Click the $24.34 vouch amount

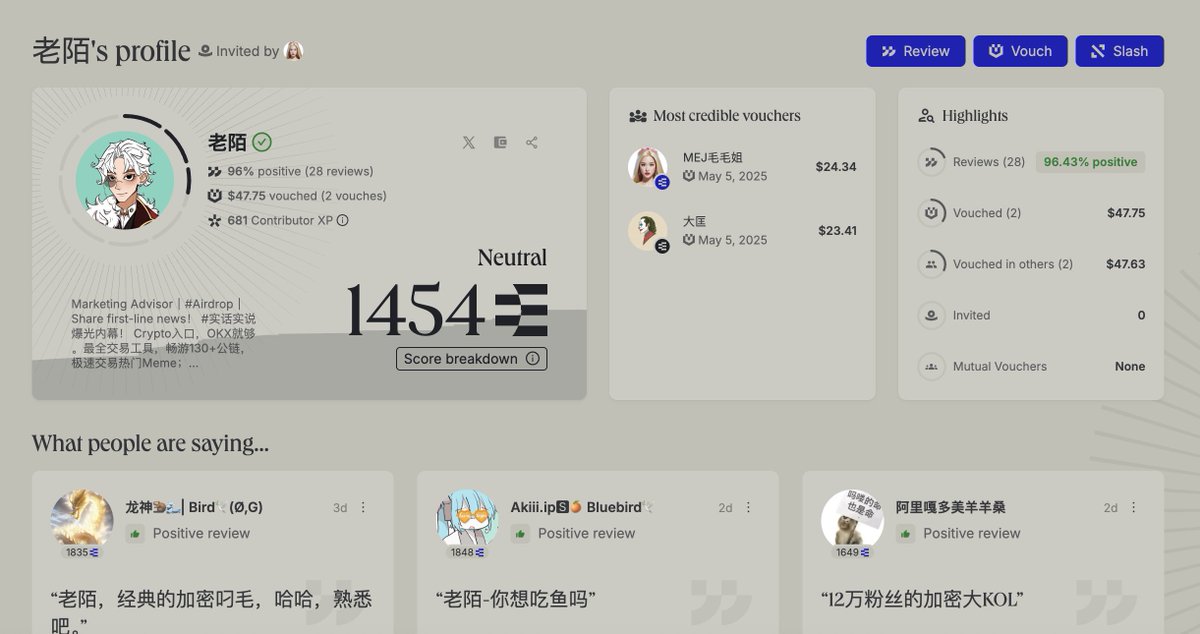[836, 166]
